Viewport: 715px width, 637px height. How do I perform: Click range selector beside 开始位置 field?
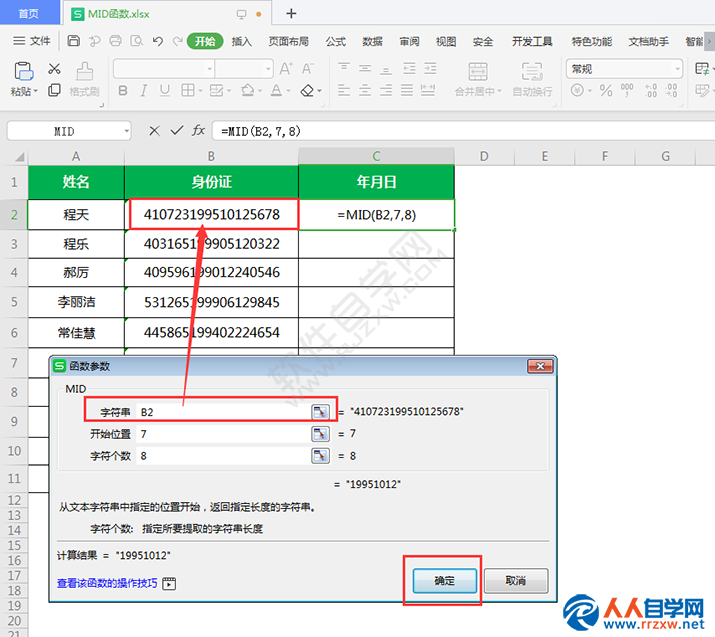321,434
